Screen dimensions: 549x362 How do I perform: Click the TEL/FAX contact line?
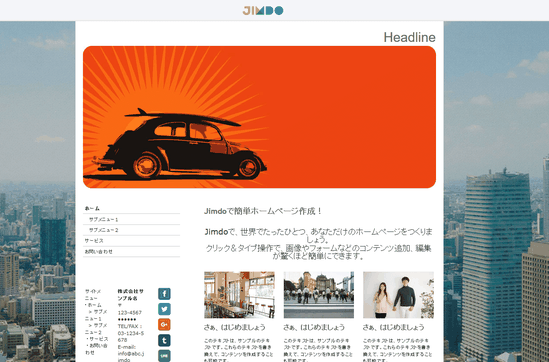click(131, 333)
